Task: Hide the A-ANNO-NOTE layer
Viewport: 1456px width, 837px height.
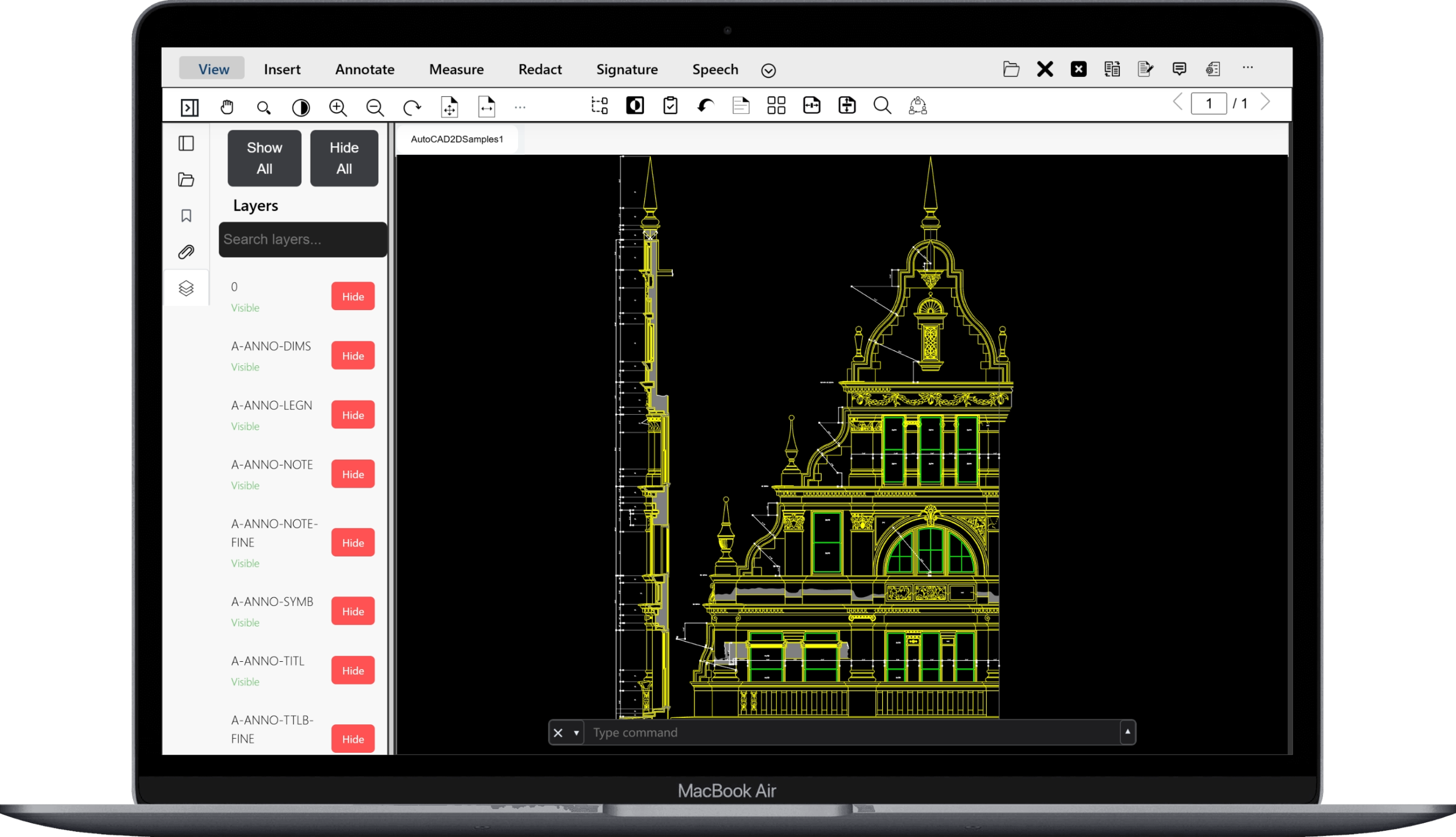Action: point(353,473)
